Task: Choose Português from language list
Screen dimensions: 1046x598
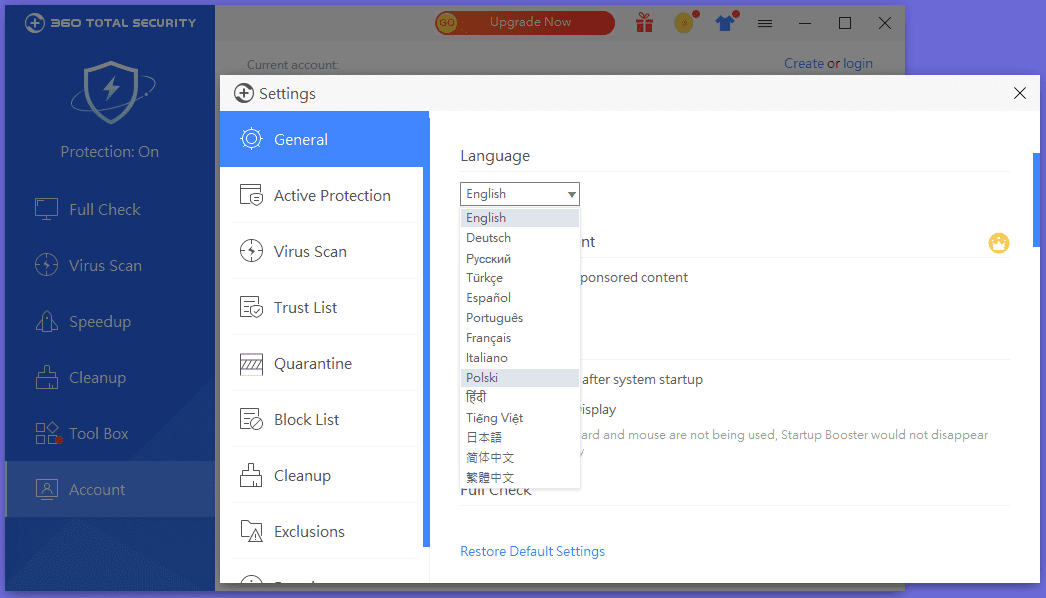Action: 520,318
